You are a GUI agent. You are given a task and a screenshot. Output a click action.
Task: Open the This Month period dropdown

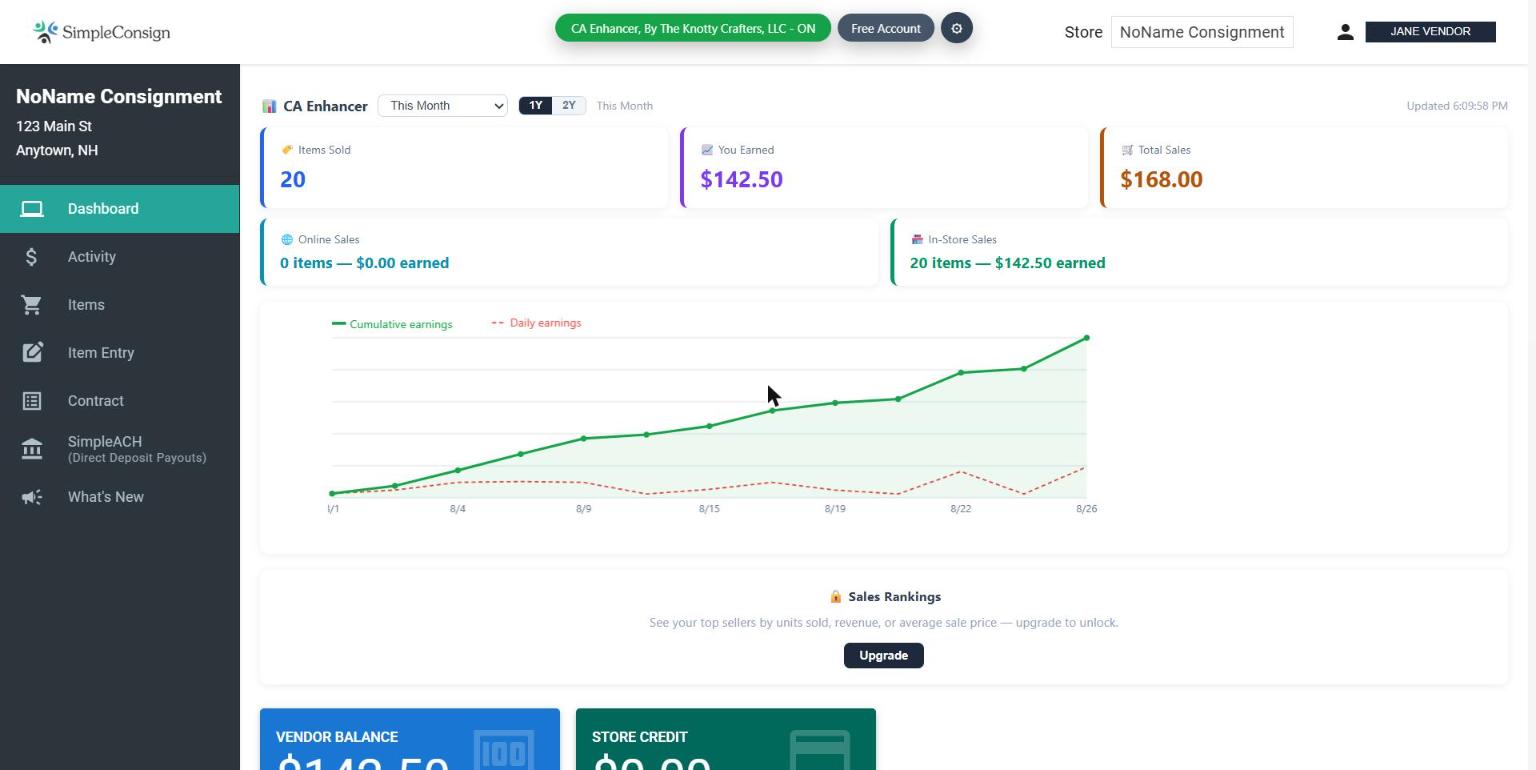(442, 106)
